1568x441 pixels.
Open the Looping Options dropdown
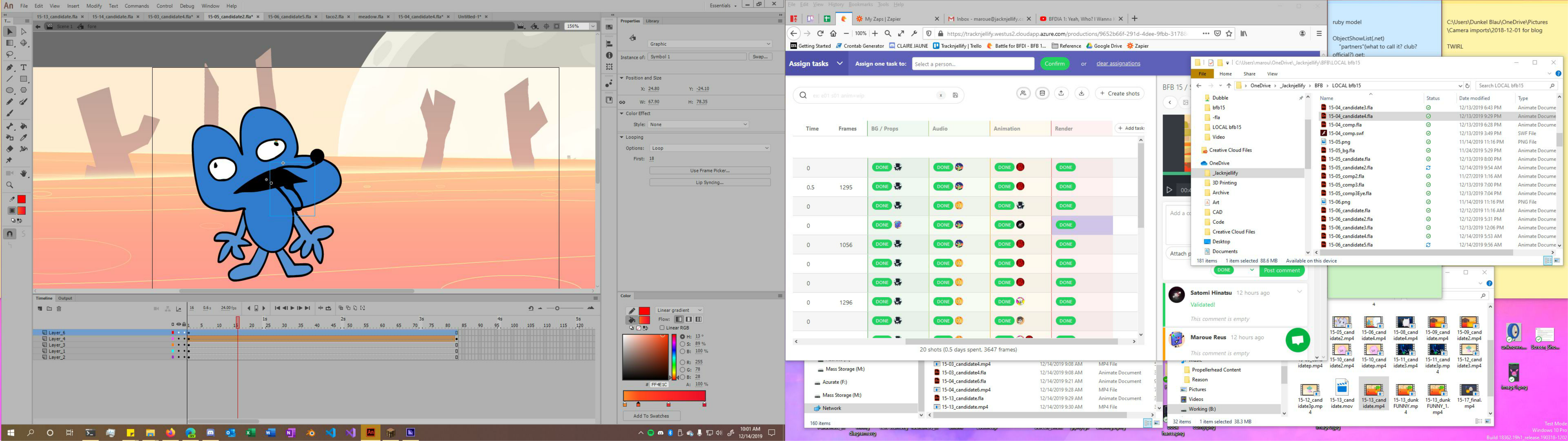pyautogui.click(x=710, y=148)
